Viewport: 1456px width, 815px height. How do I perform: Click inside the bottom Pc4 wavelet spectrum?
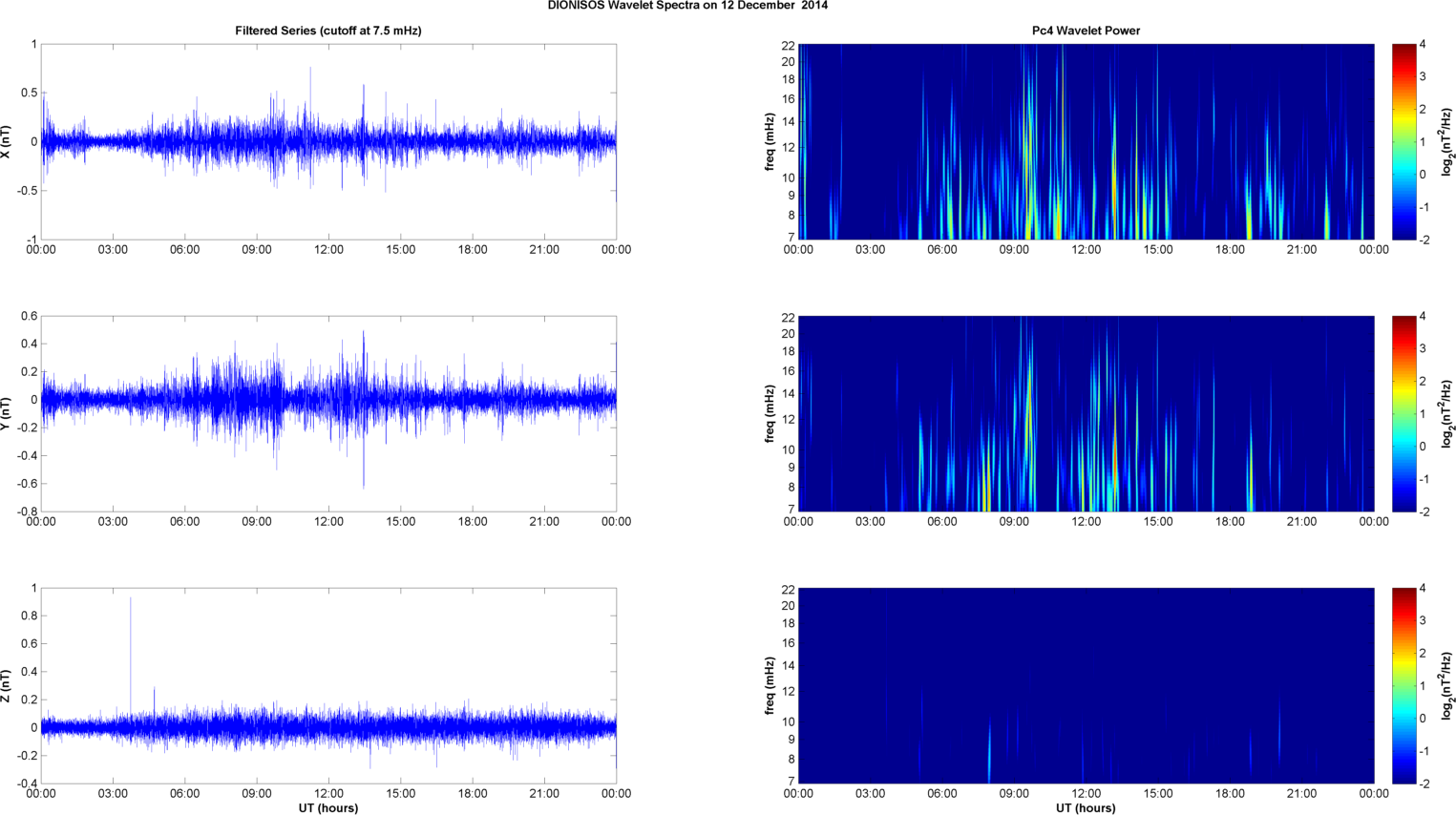coord(1086,685)
